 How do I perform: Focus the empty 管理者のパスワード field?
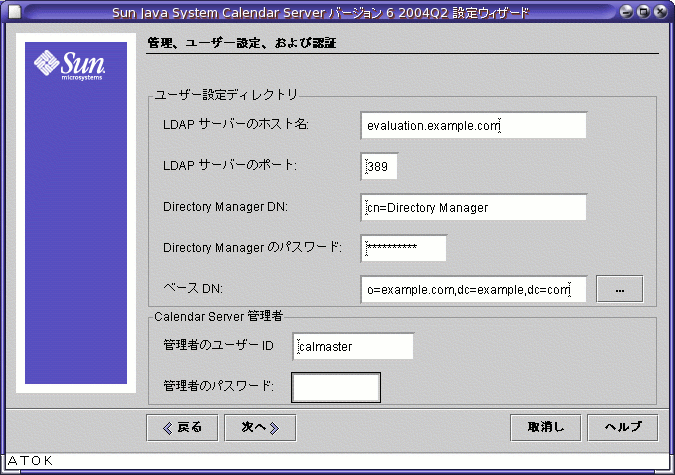point(336,387)
